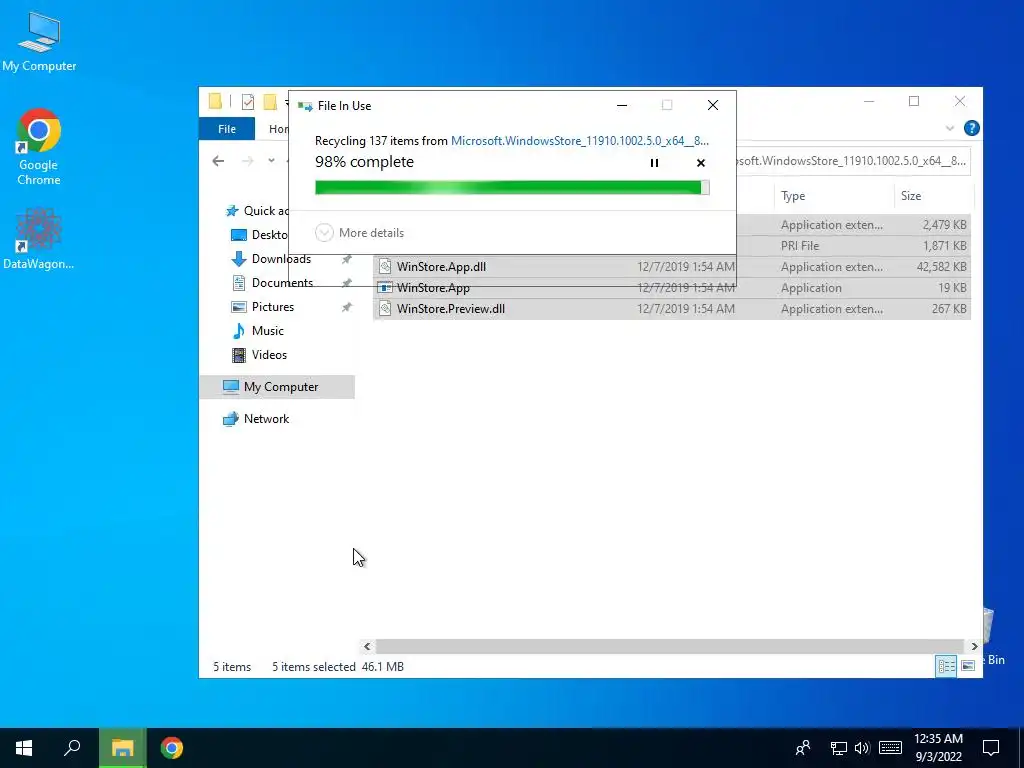Open touch keyboard tray icon
Viewport: 1024px width, 768px height.
pos(890,748)
